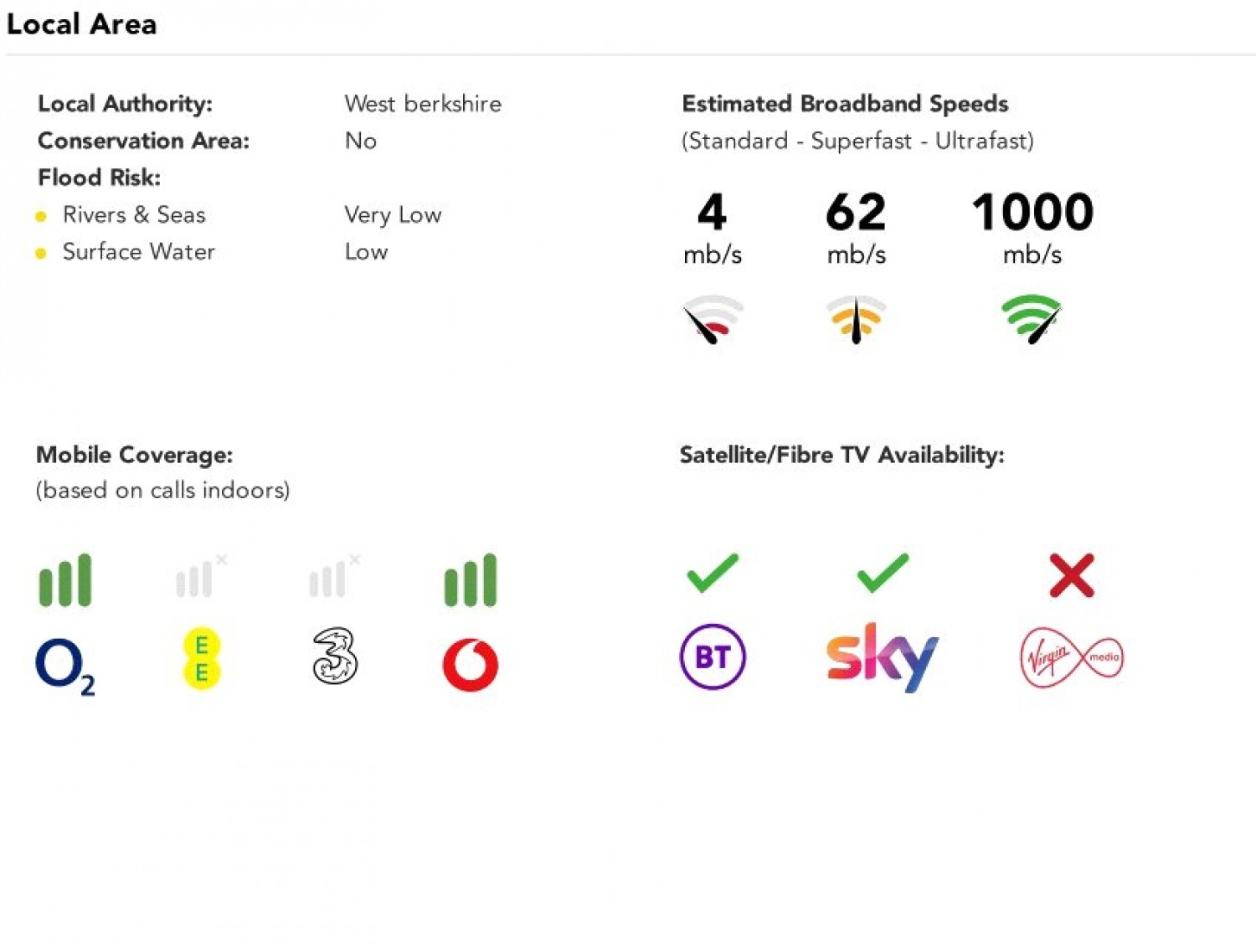Click the Three network logo

(x=335, y=657)
